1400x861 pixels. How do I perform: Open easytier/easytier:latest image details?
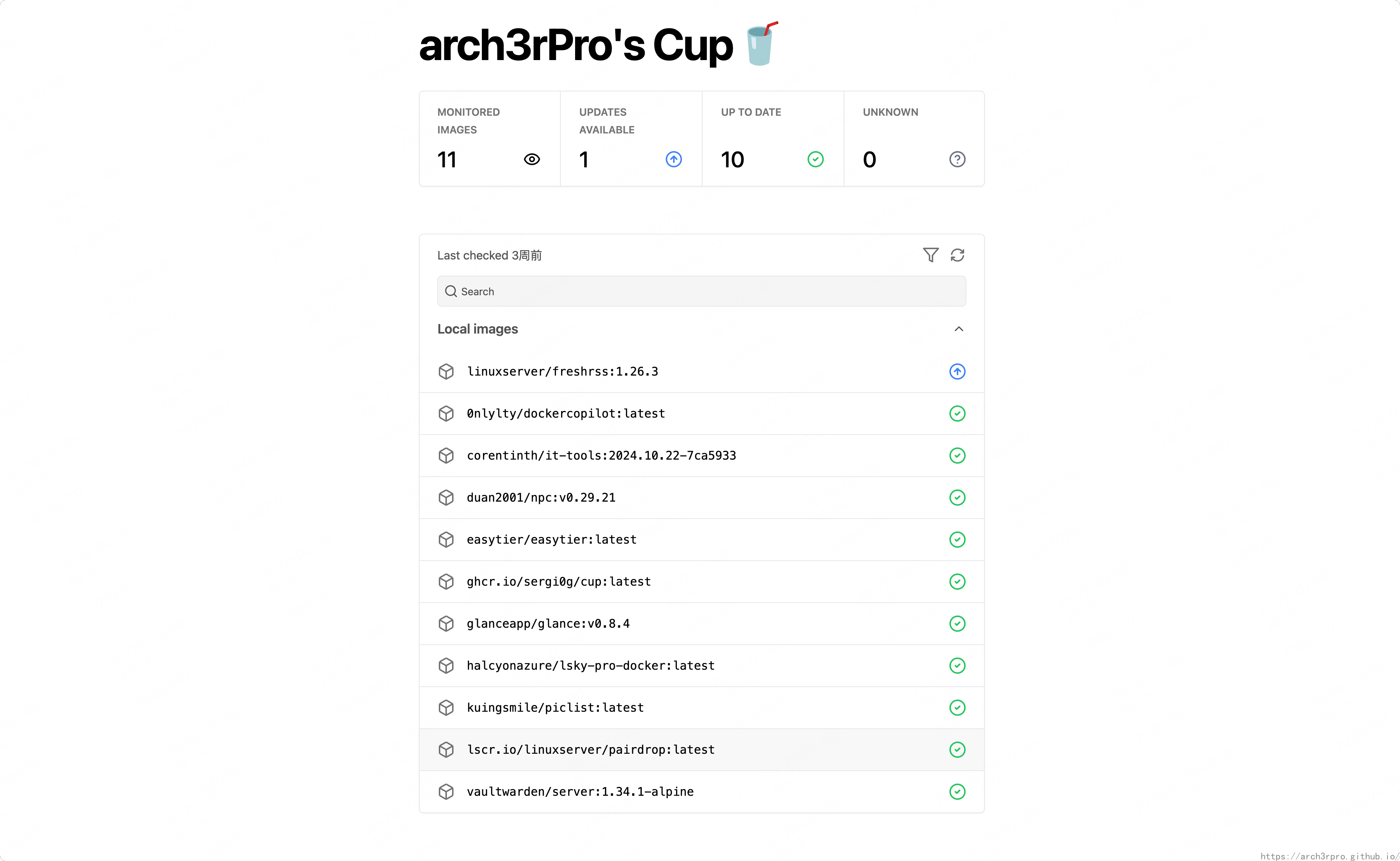tap(552, 540)
